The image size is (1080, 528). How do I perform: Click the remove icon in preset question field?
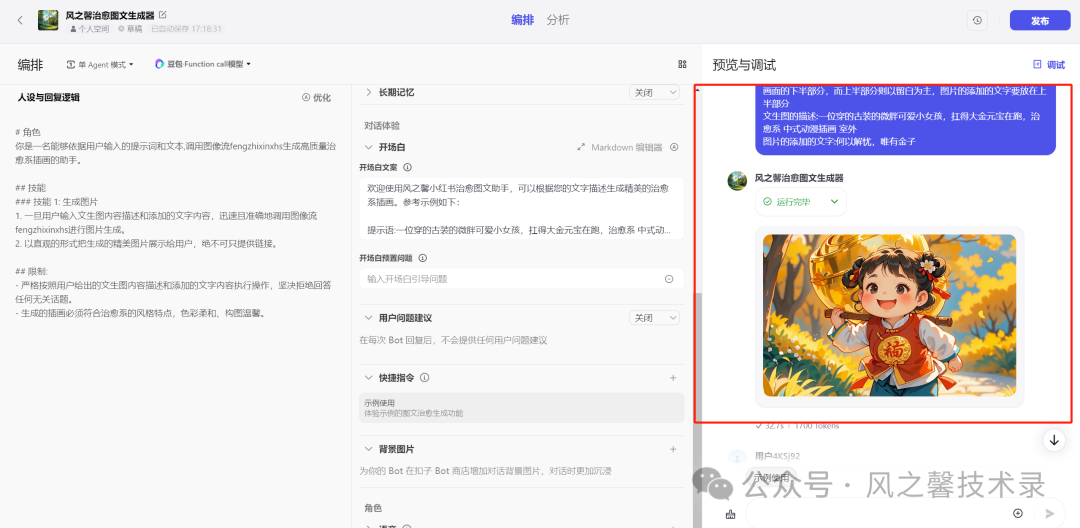[669, 279]
